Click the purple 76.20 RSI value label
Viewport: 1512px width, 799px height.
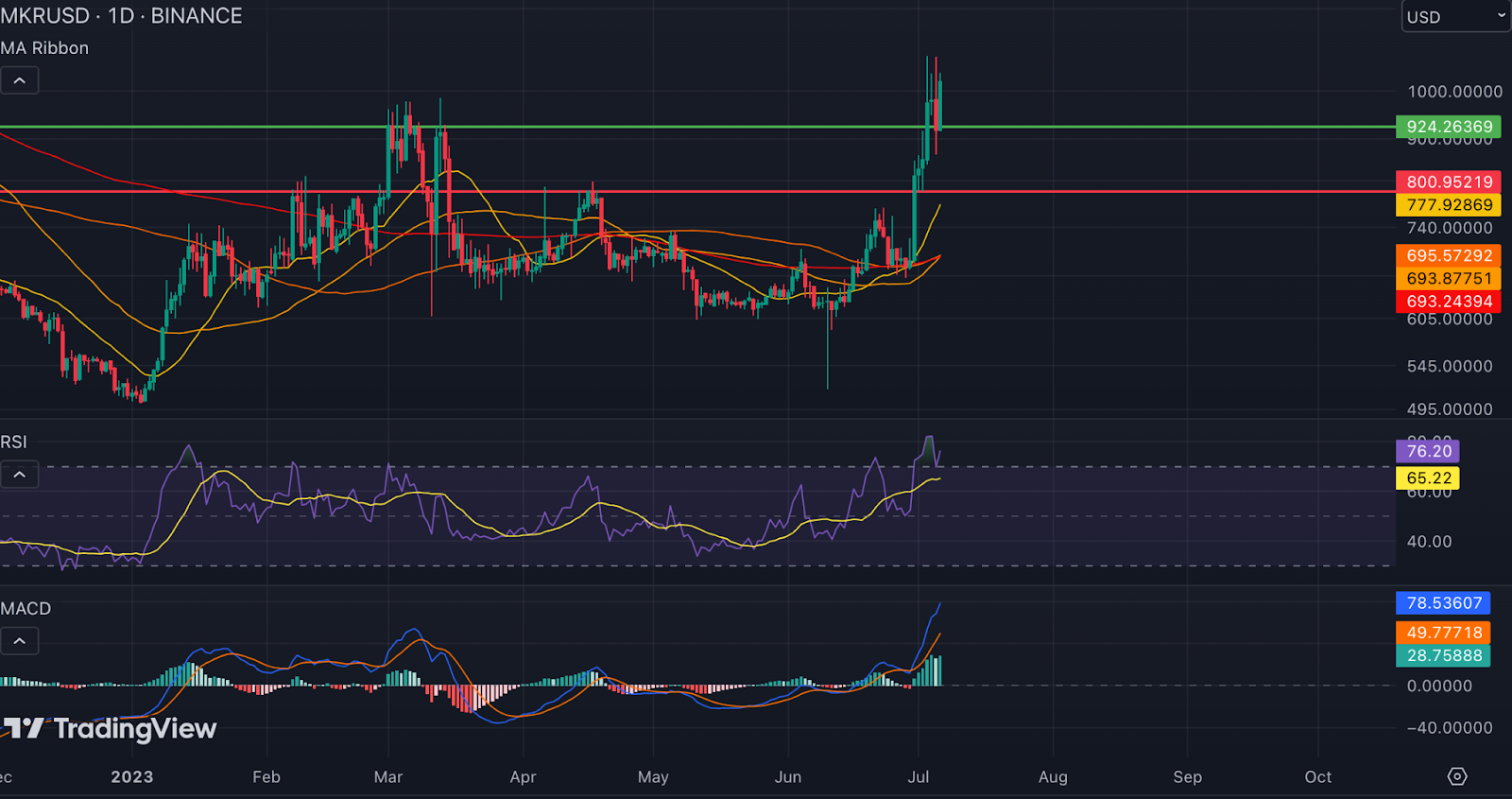tap(1428, 451)
